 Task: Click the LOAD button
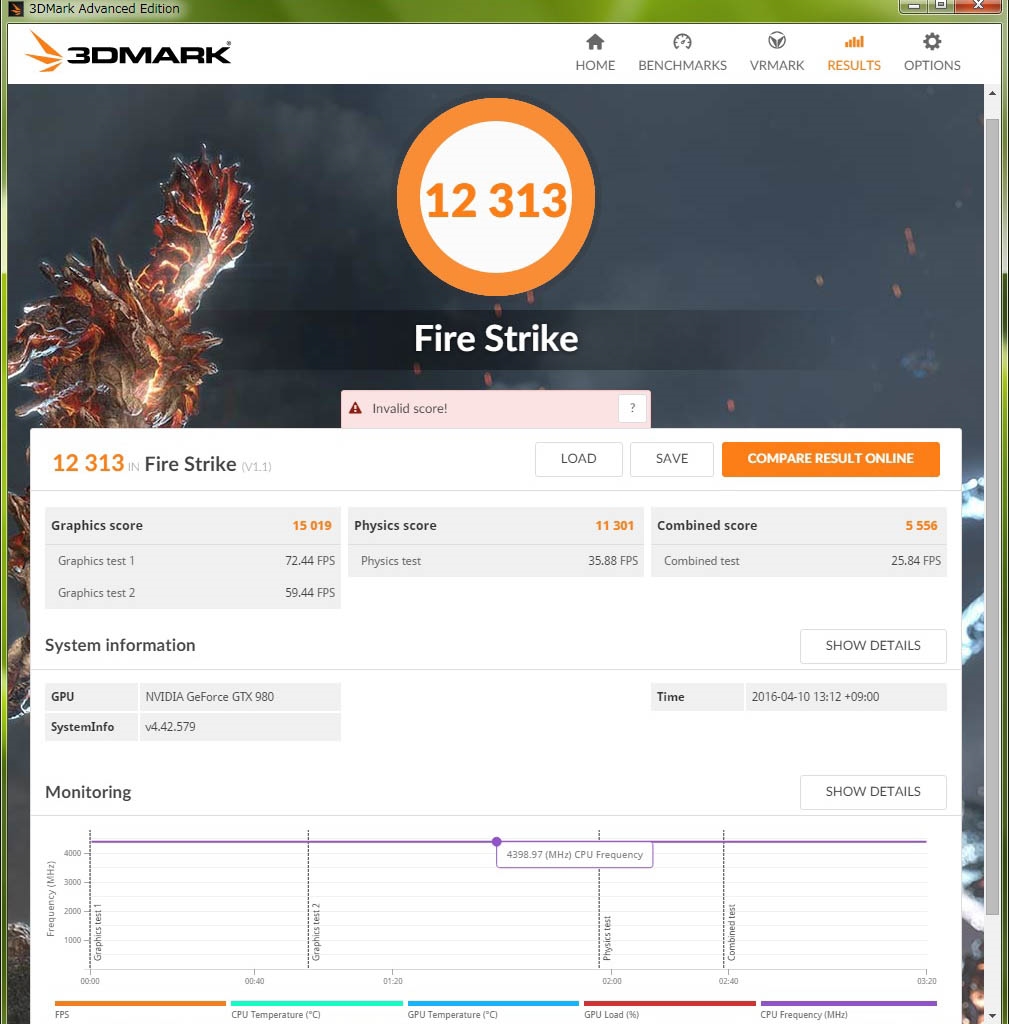tap(579, 459)
